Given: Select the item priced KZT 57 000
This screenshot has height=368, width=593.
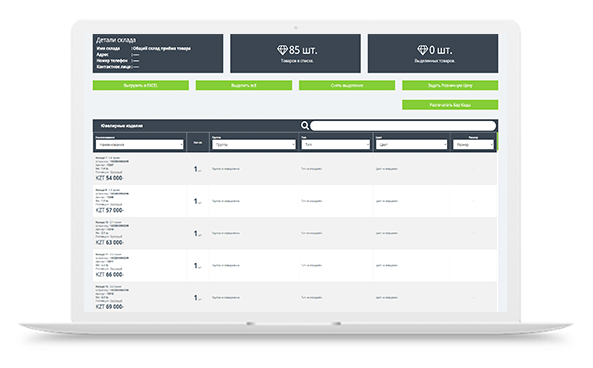Looking at the screenshot, I should (x=295, y=201).
